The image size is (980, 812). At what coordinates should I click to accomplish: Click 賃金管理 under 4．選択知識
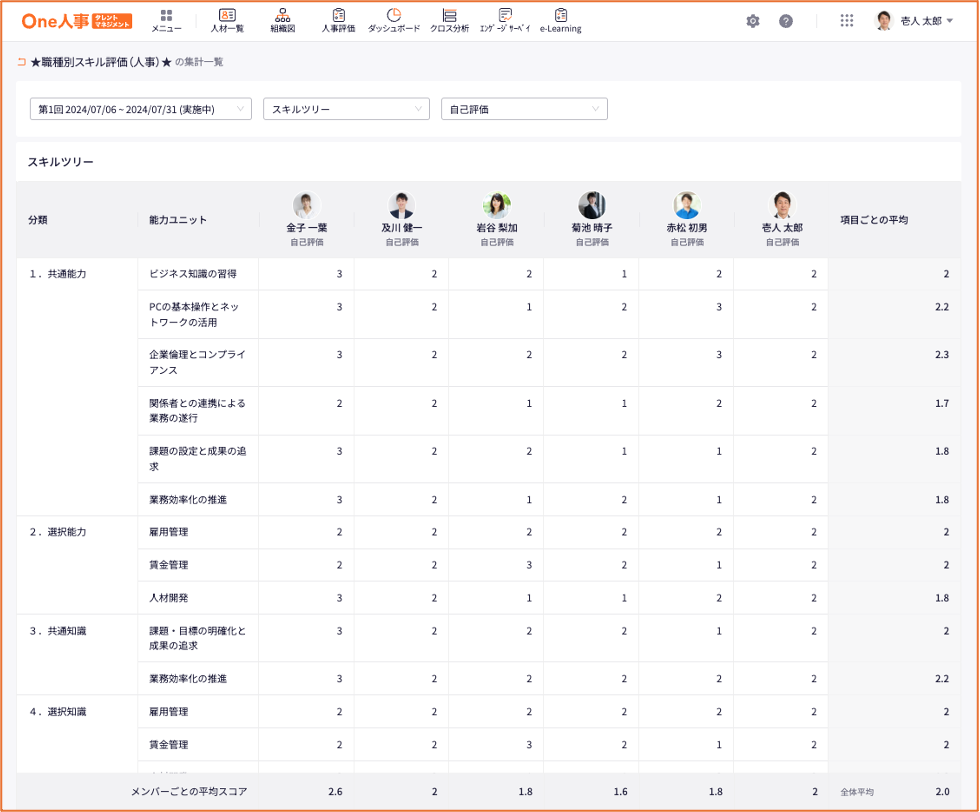(x=168, y=744)
